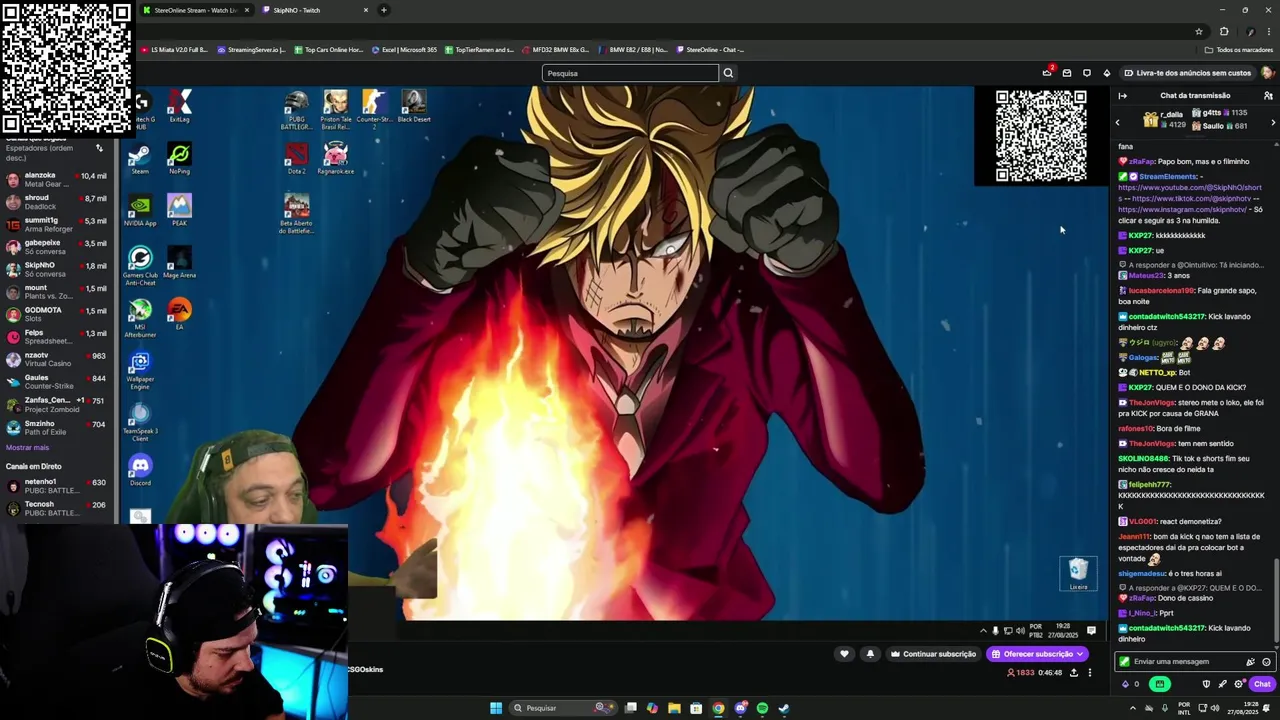The width and height of the screenshot is (1280, 720).
Task: Open ExitLag desktop shortcut
Action: click(x=179, y=107)
